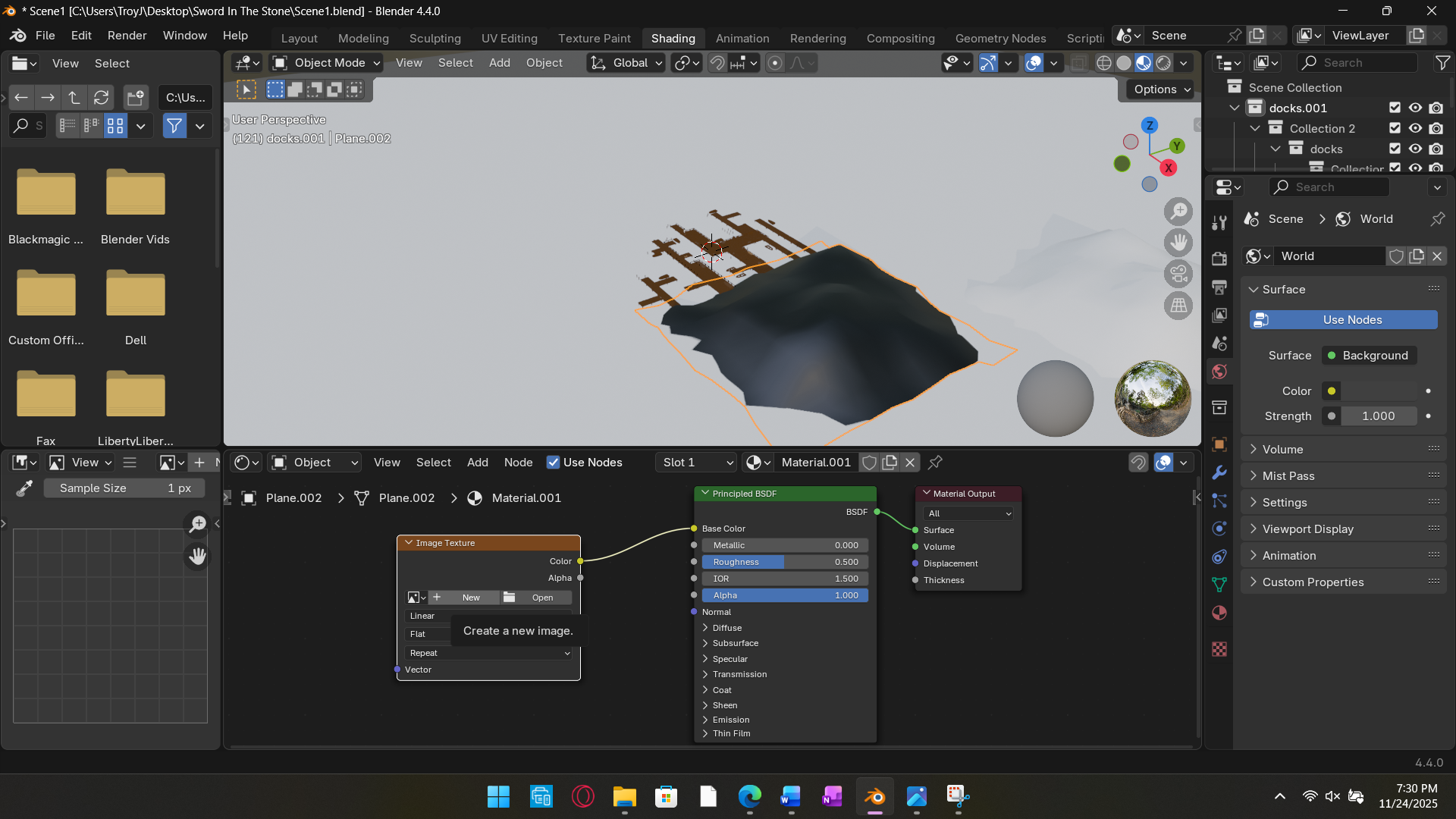Screen dimensions: 1456x819
Task: Click the world Color swatch
Action: (x=1379, y=391)
